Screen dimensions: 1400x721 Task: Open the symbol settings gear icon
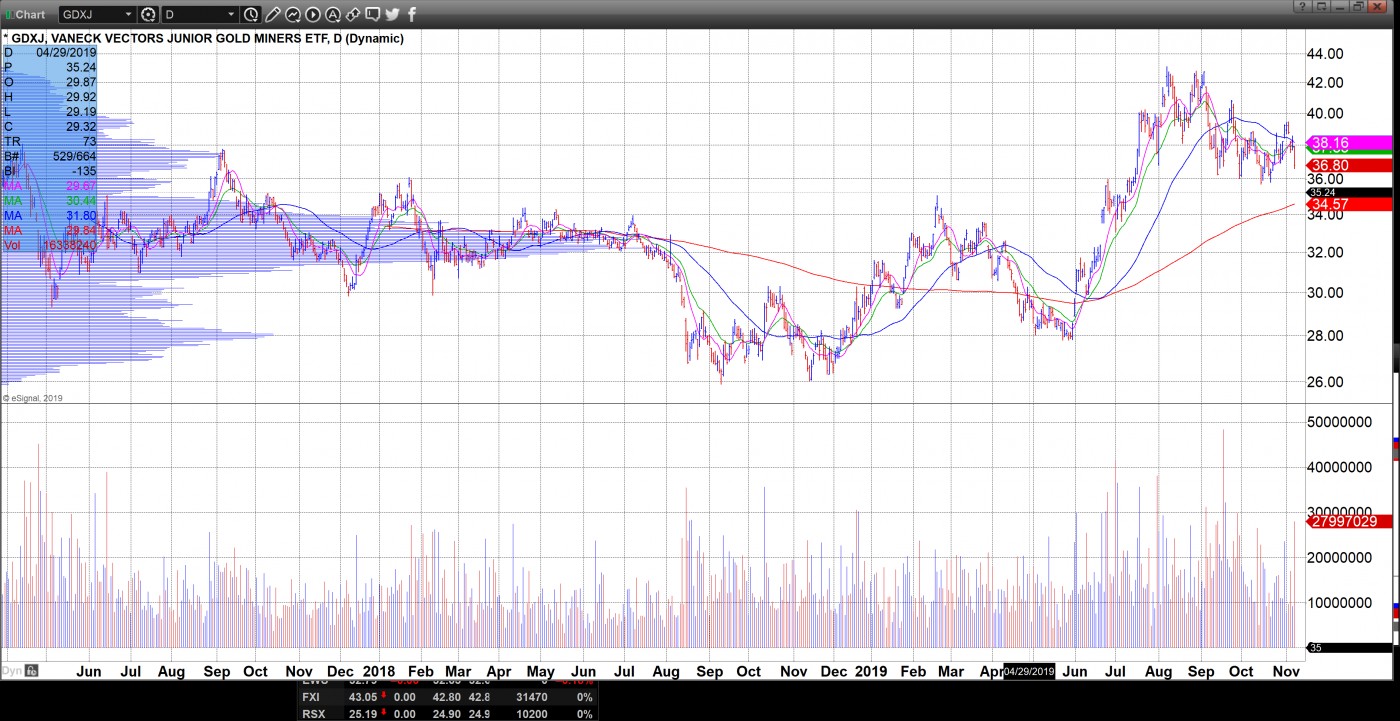point(149,15)
